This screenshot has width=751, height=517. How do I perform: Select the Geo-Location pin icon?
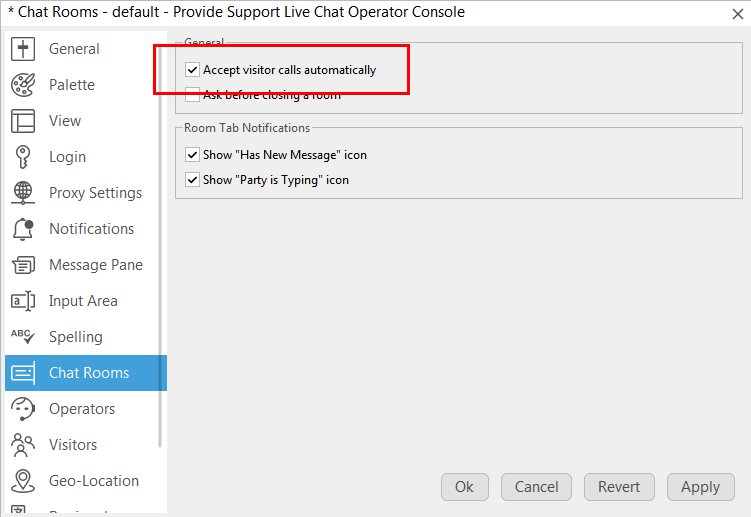[23, 481]
